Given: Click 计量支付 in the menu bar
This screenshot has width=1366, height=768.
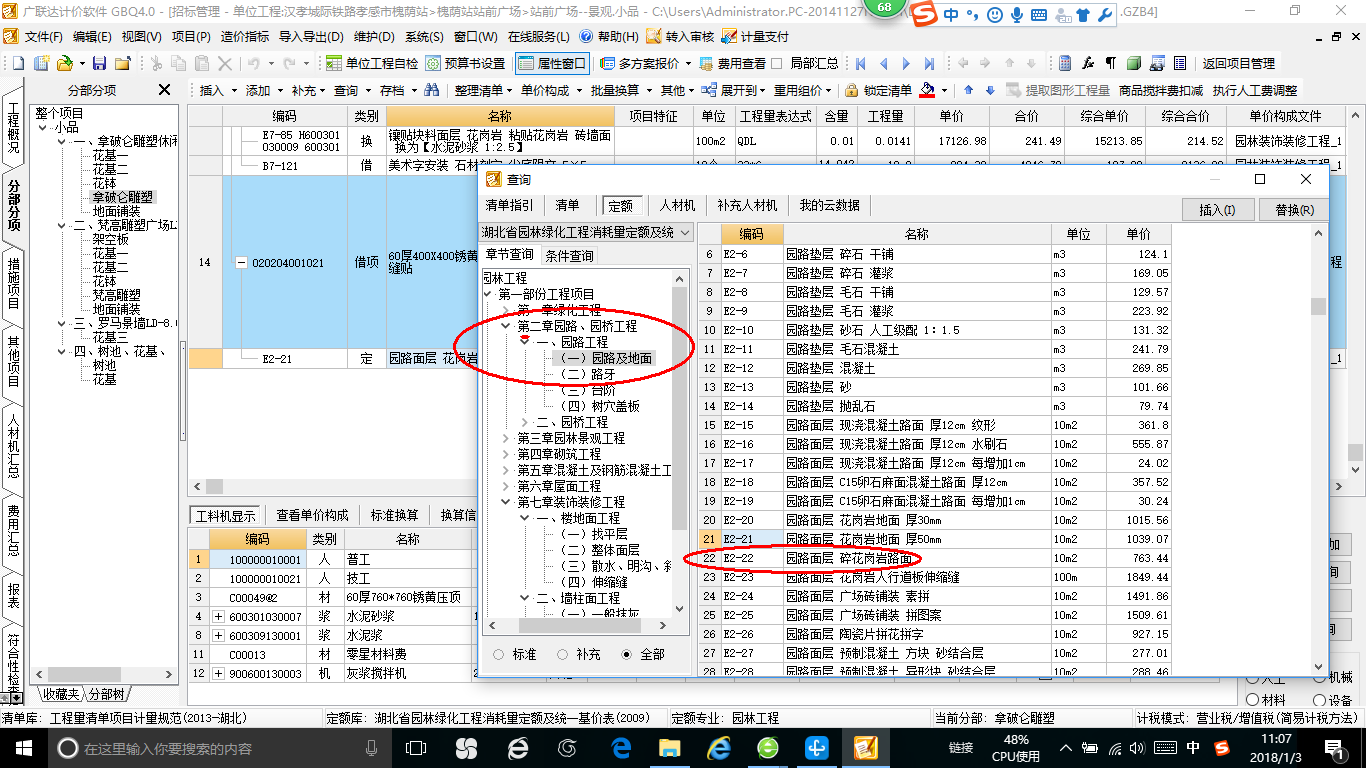Looking at the screenshot, I should [x=755, y=37].
